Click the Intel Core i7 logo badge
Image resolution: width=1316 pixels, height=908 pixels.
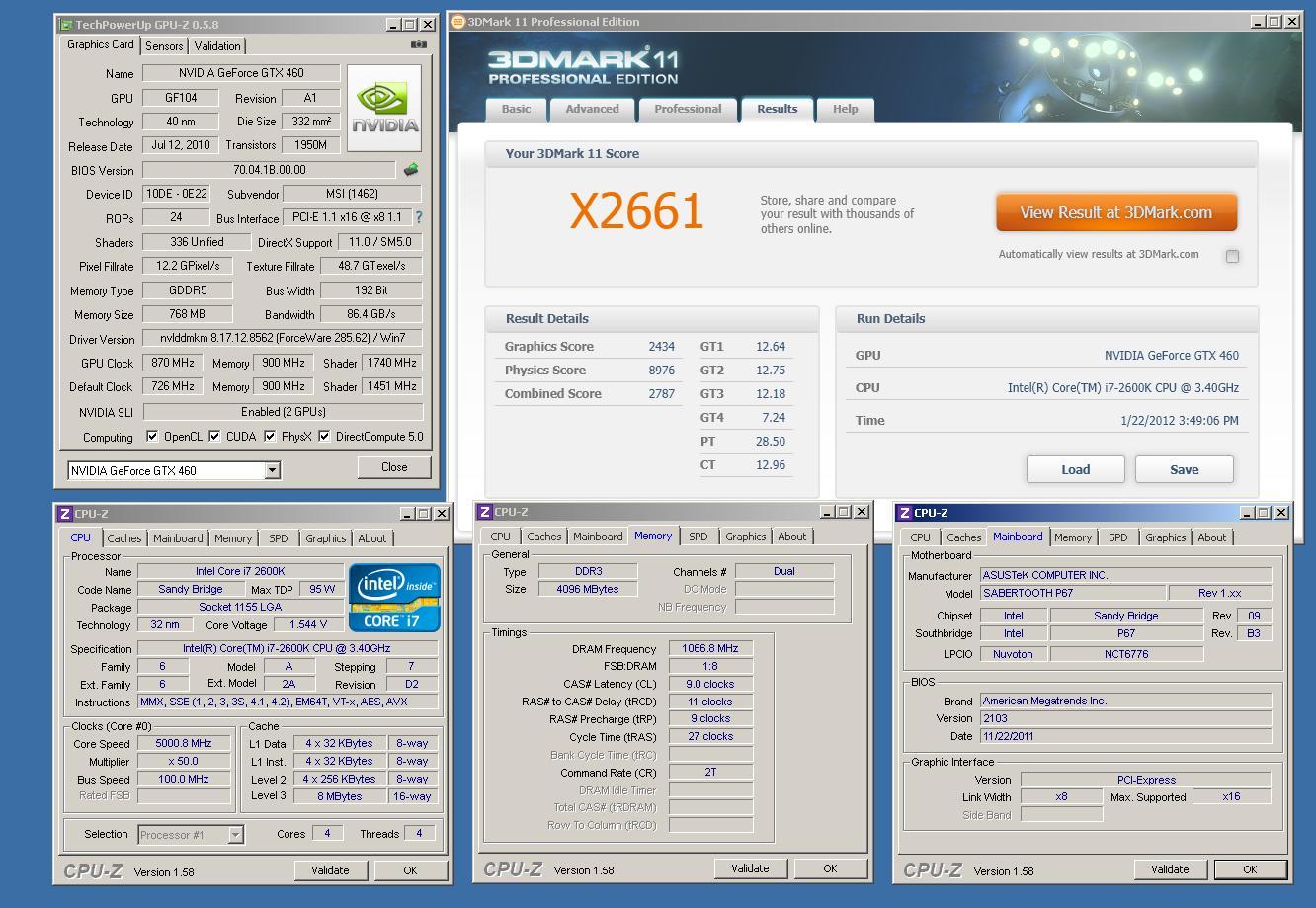394,598
